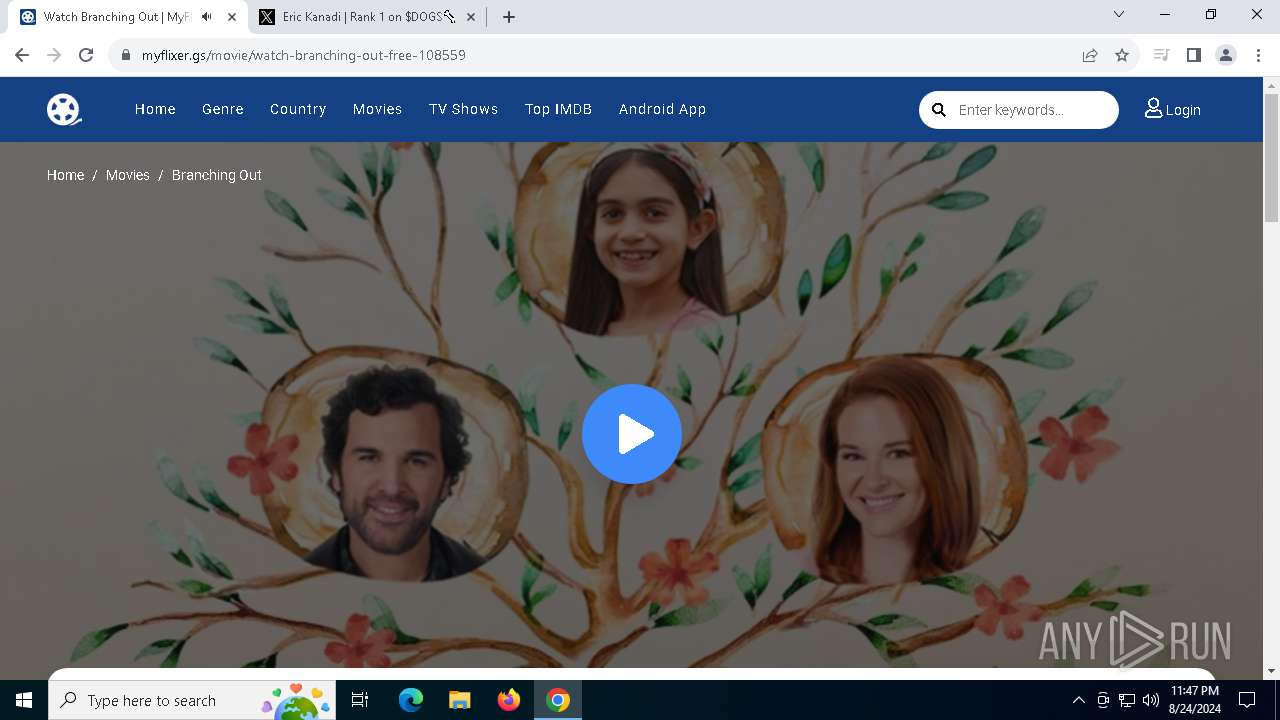The width and height of the screenshot is (1280, 720).
Task: Open the network icon in tray
Action: [1127, 700]
